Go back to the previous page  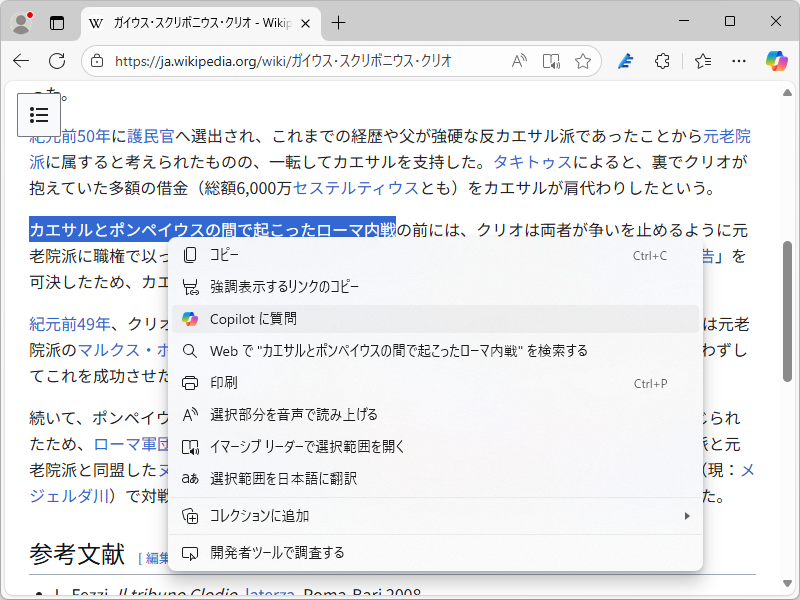coord(21,61)
